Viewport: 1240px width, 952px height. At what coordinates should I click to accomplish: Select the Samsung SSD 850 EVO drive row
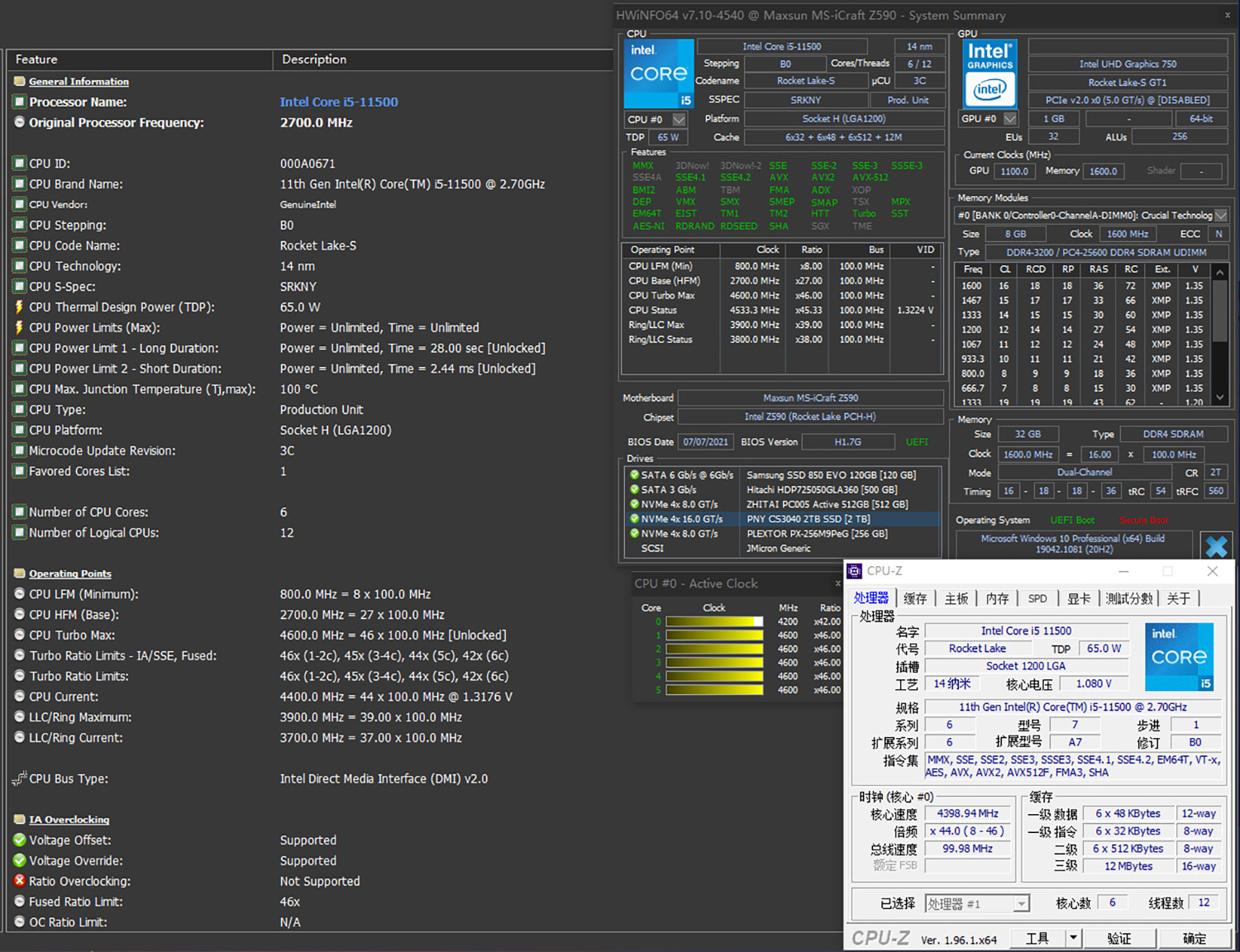click(830, 475)
